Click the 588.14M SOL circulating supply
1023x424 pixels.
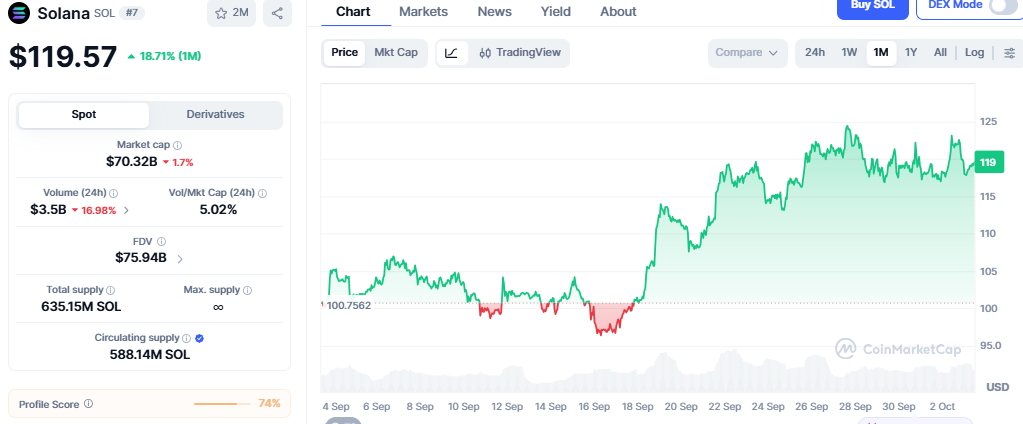coord(149,355)
